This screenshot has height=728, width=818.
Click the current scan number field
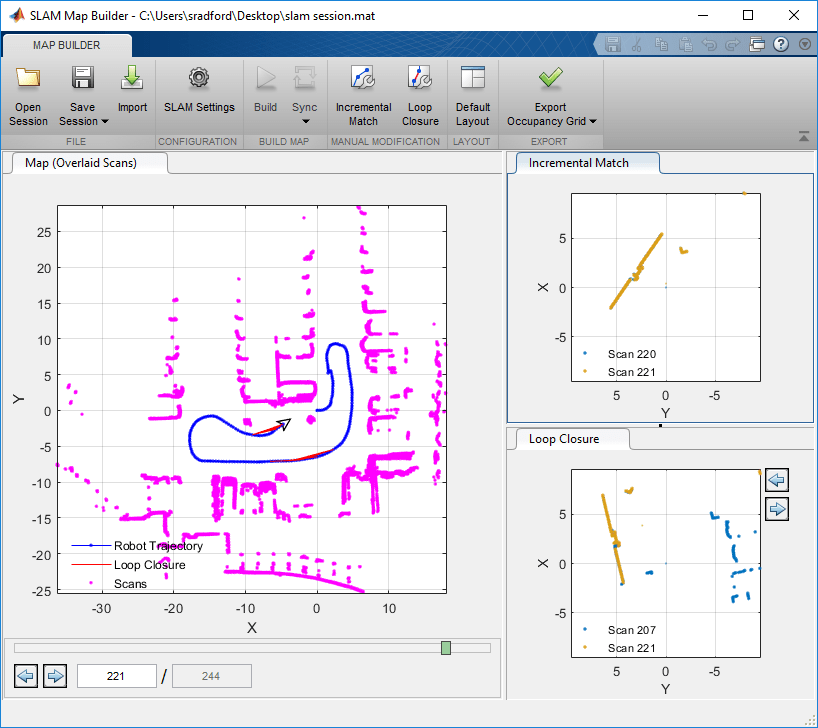(116, 677)
